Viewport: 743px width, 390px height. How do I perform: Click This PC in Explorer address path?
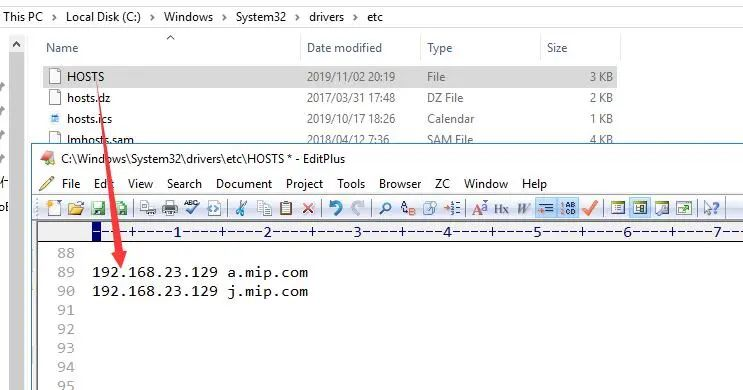[x=22, y=17]
